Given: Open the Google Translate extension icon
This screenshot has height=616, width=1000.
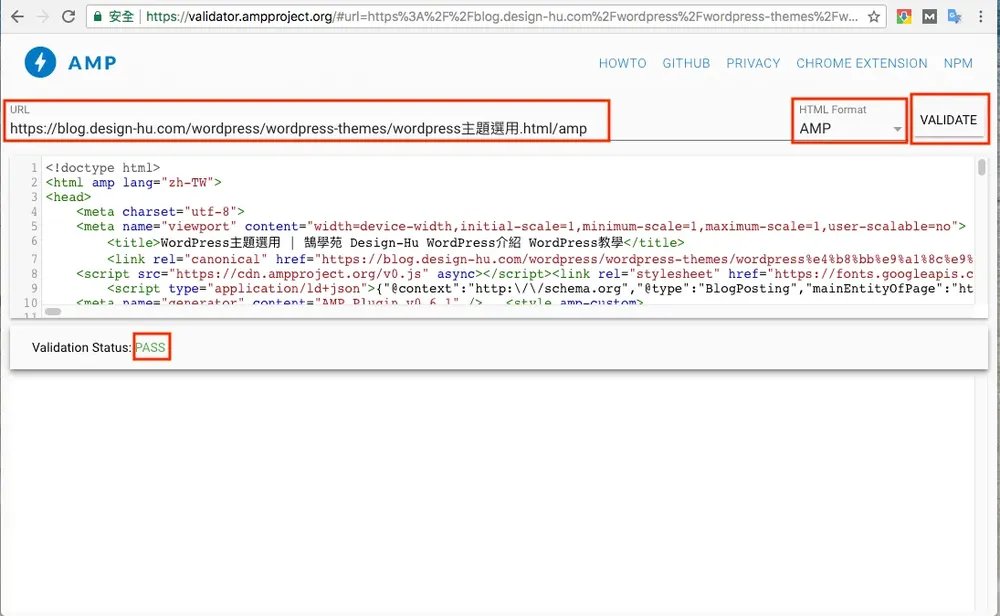Looking at the screenshot, I should [x=955, y=17].
